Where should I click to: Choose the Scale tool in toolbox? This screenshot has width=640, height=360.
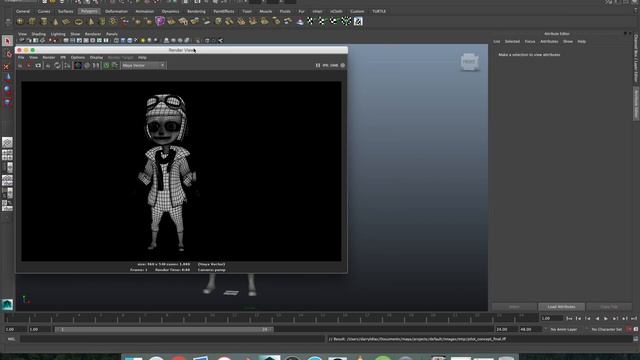click(x=7, y=101)
